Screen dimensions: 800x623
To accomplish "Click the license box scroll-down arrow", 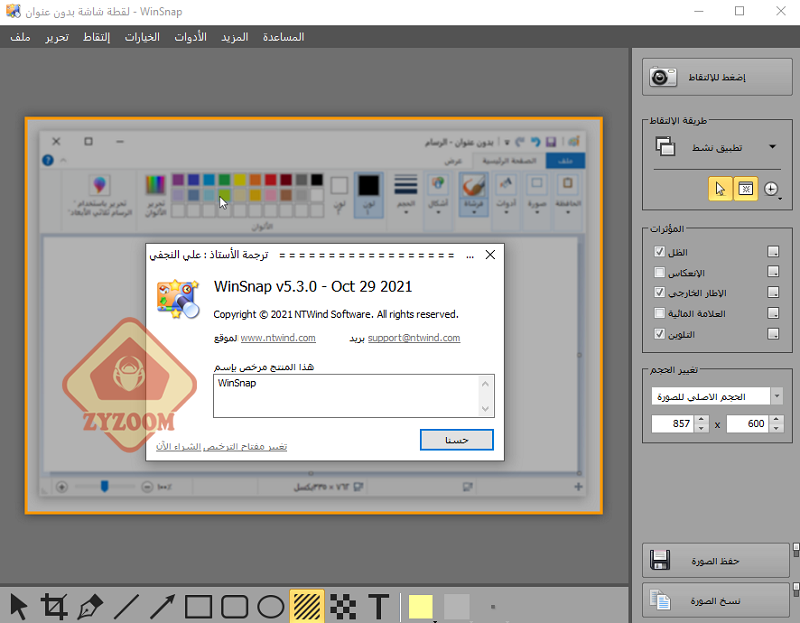I will point(485,409).
